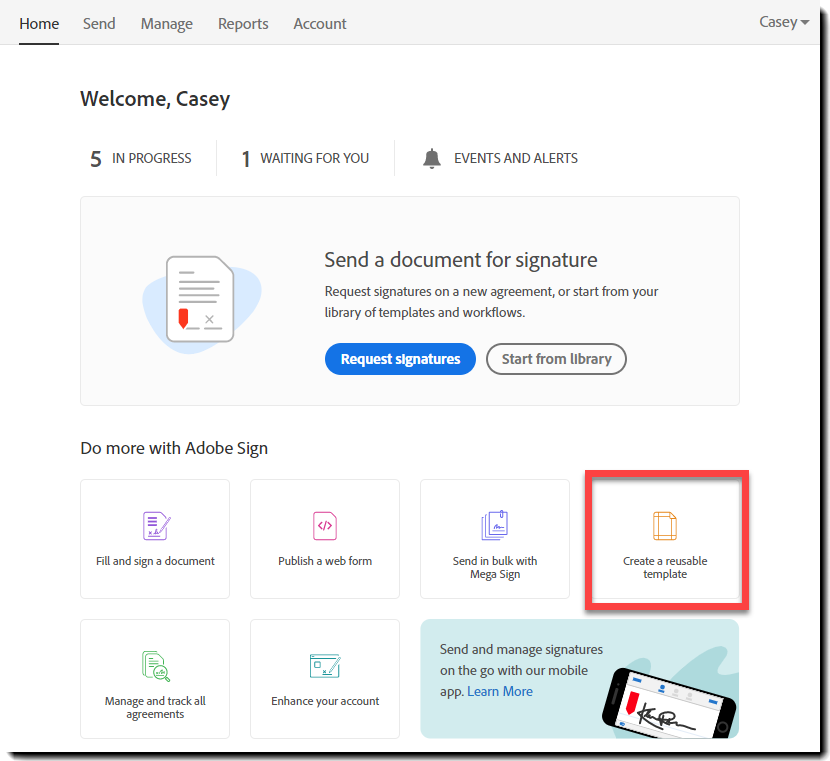Click the Mega Sign chart icon

[494, 525]
